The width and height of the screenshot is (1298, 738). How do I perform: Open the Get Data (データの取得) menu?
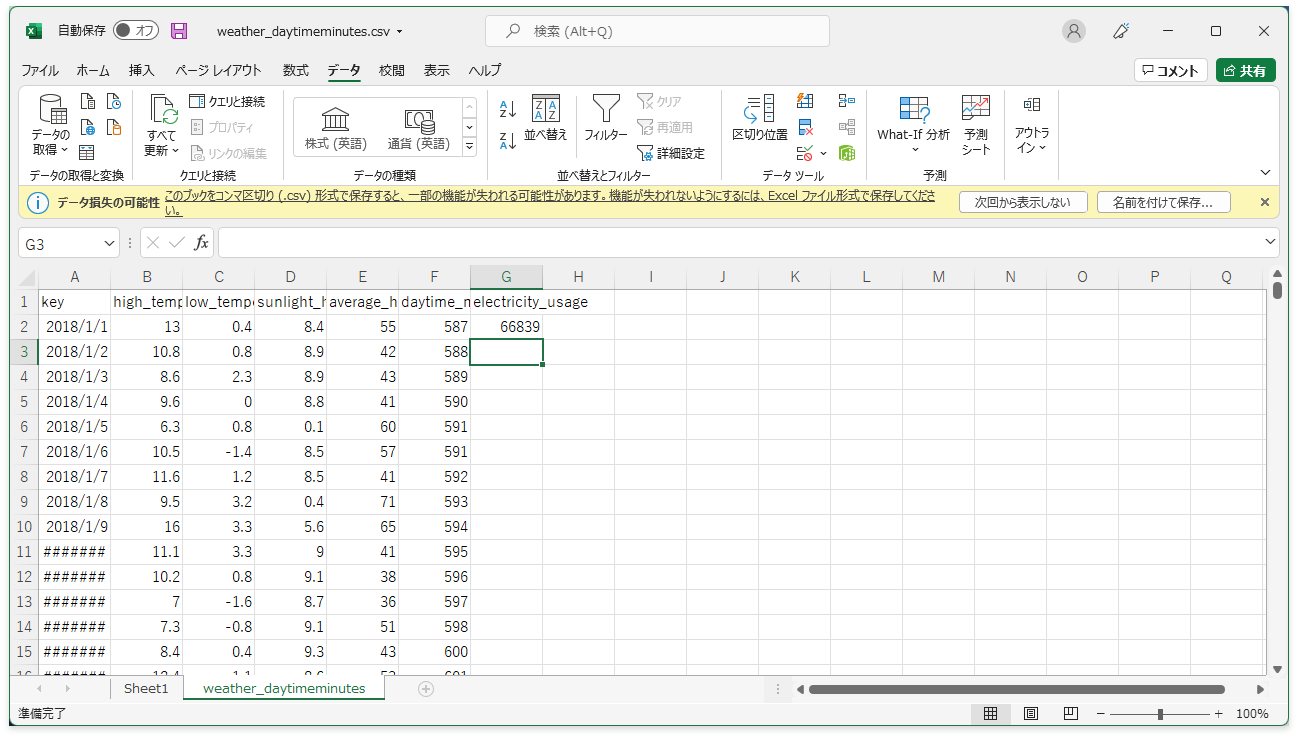(x=51, y=126)
